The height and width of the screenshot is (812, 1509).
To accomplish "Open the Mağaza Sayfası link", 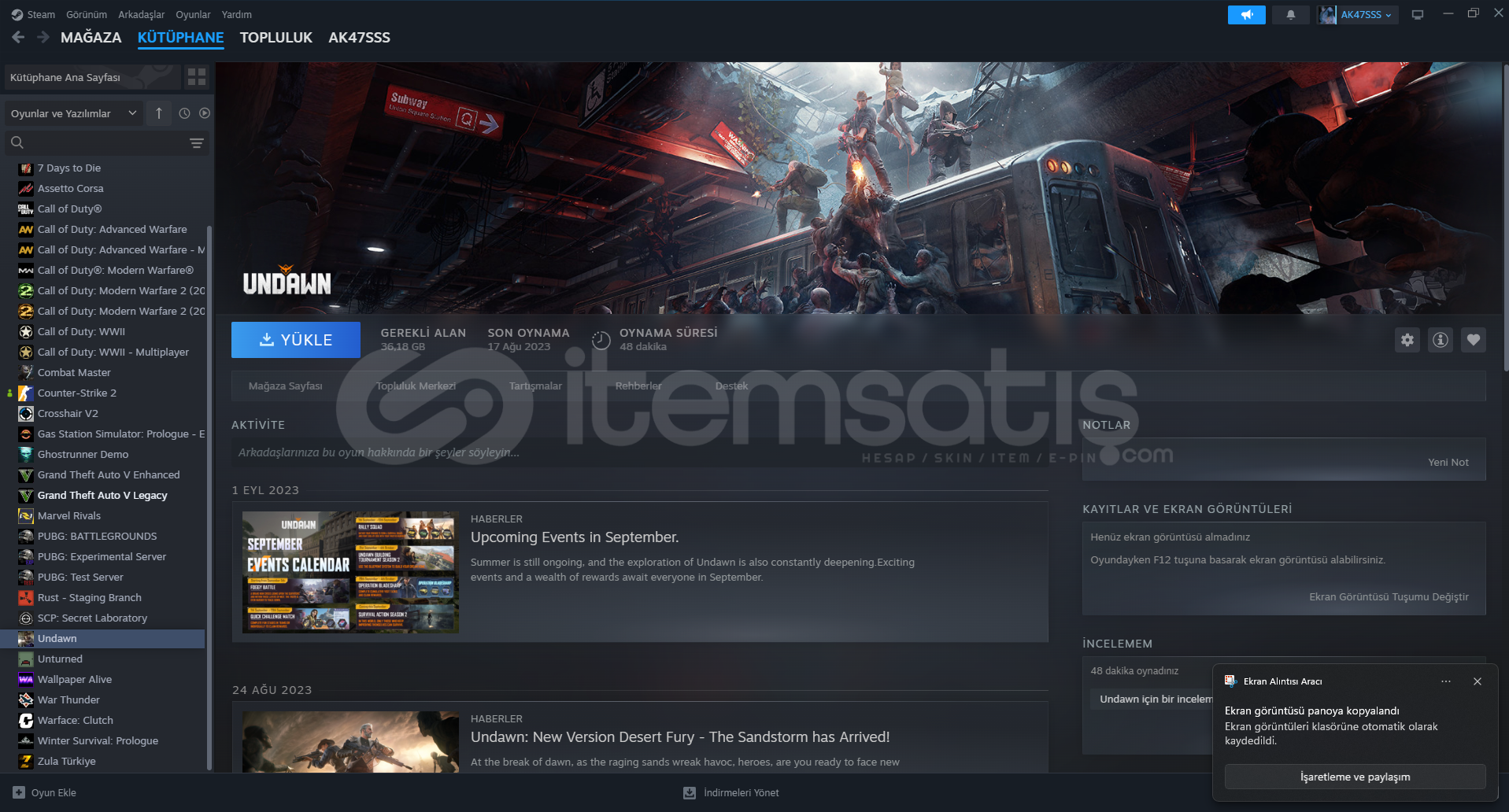I will click(286, 386).
